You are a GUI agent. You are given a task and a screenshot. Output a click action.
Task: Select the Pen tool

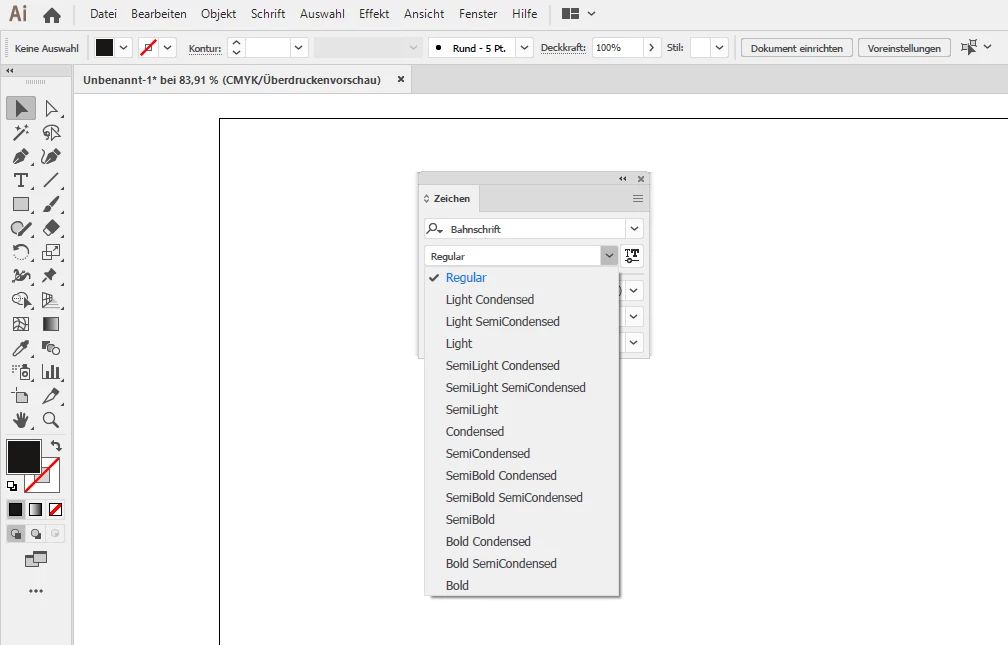point(21,156)
